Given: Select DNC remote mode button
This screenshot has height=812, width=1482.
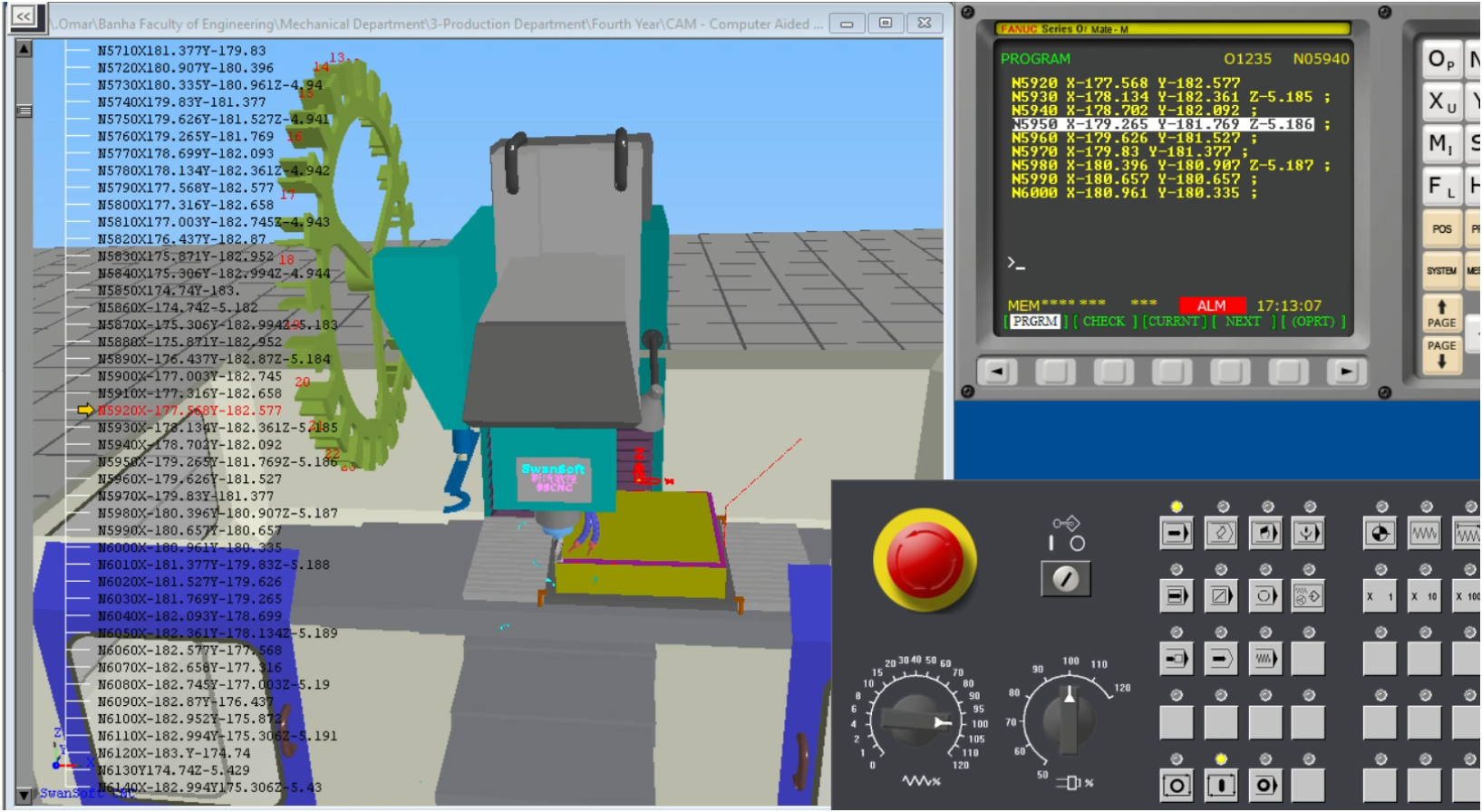Looking at the screenshot, I should coord(1308,533).
